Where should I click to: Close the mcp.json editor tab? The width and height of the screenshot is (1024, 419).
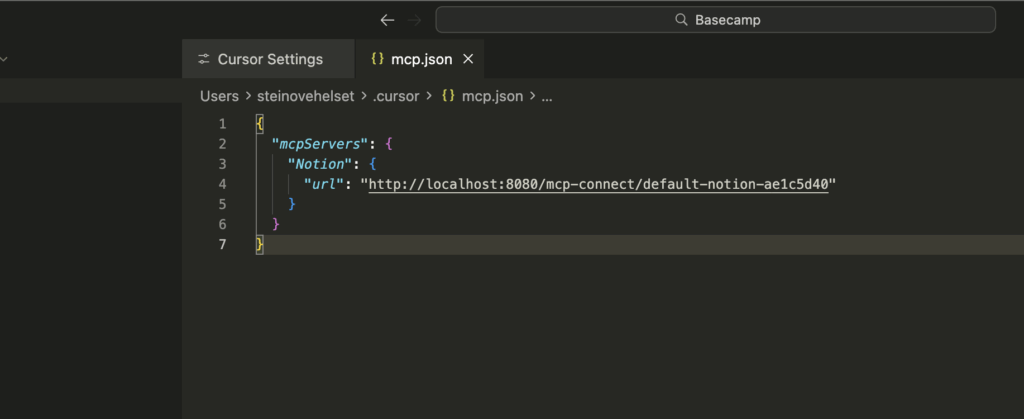tap(468, 59)
